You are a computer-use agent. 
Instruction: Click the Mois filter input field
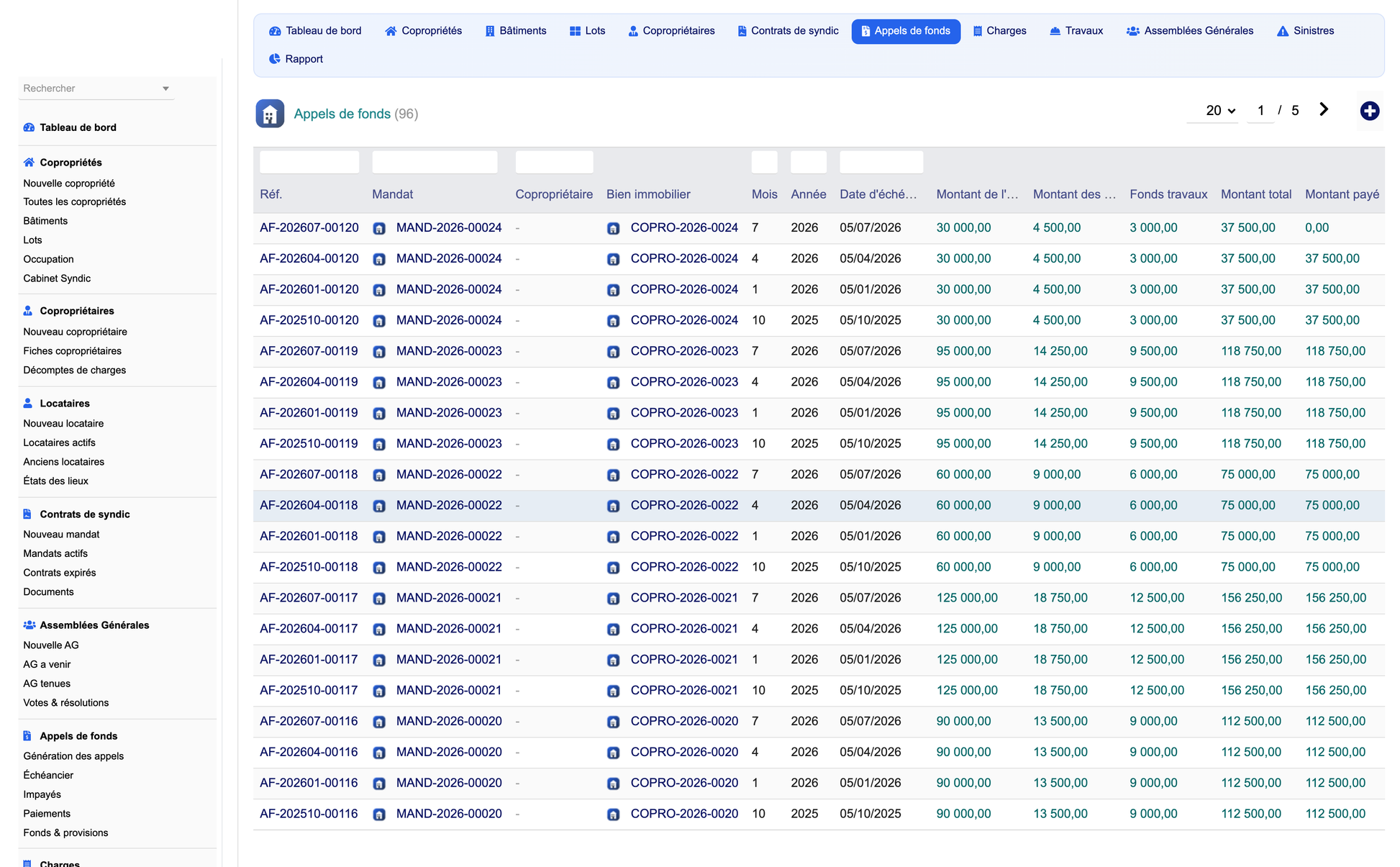[764, 162]
